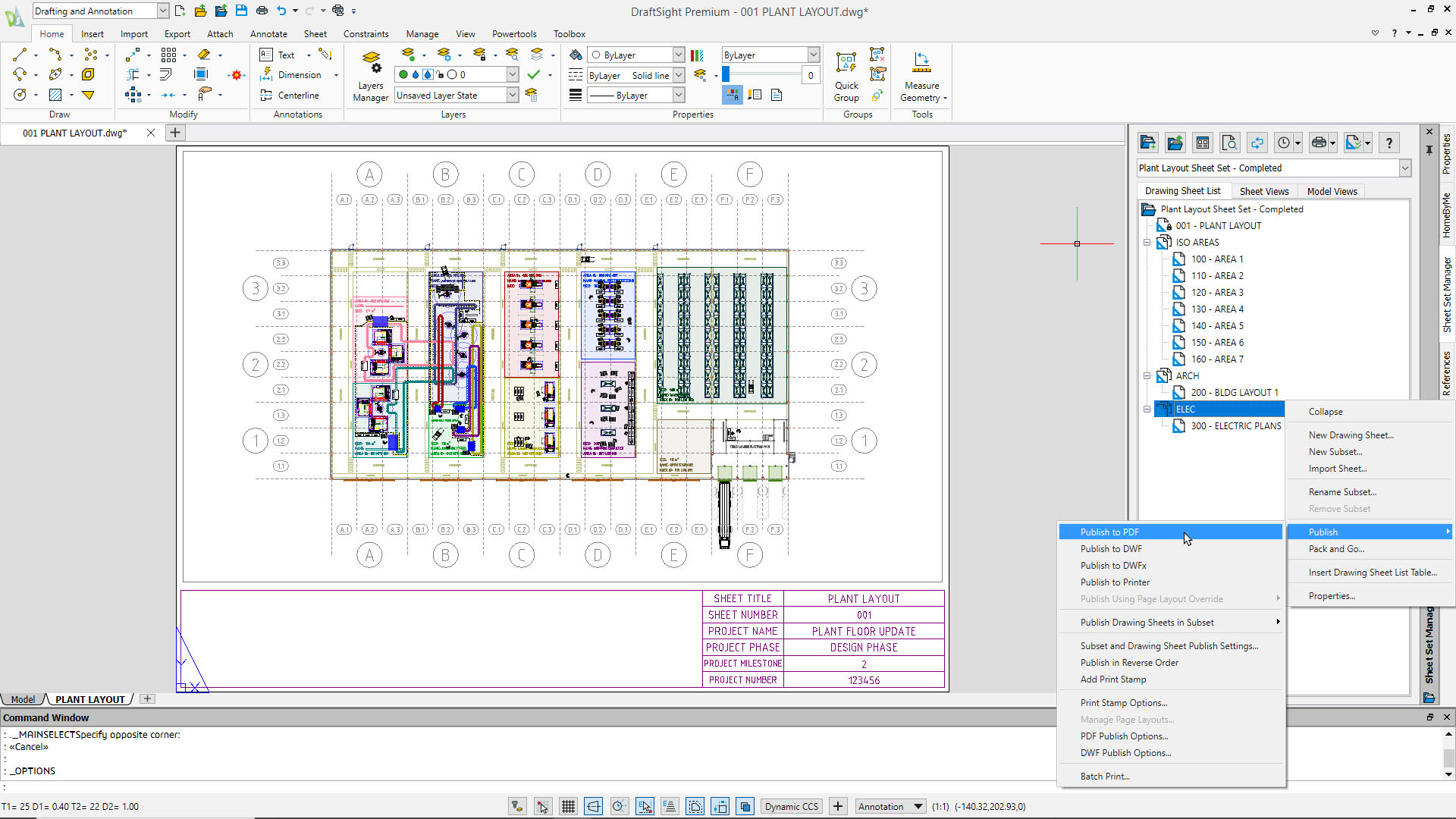Collapse the ISO AREAS subset
This screenshot has width=1456, height=819.
(1147, 243)
